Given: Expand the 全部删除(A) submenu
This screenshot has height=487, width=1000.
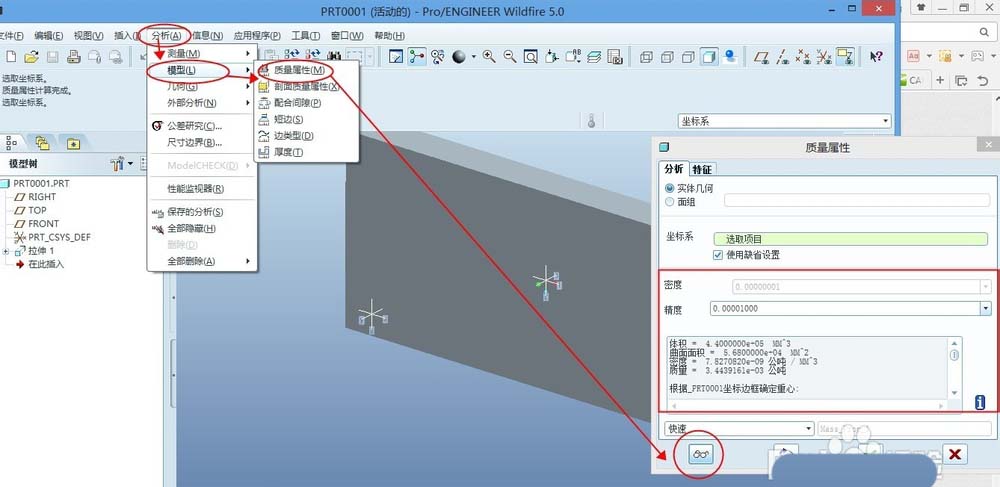Looking at the screenshot, I should tap(202, 261).
